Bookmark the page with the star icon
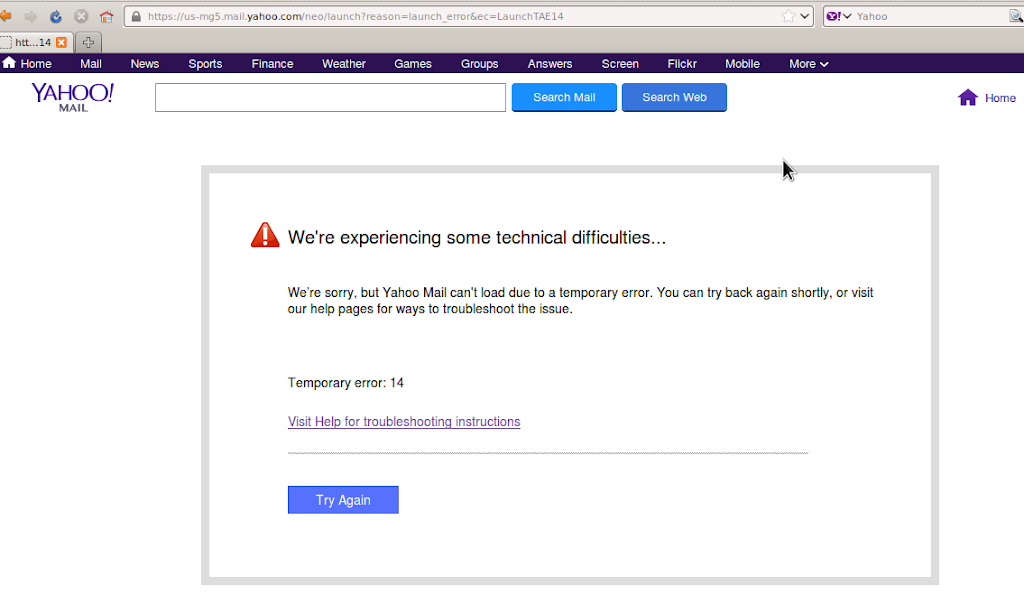Image resolution: width=1024 pixels, height=595 pixels. (788, 16)
